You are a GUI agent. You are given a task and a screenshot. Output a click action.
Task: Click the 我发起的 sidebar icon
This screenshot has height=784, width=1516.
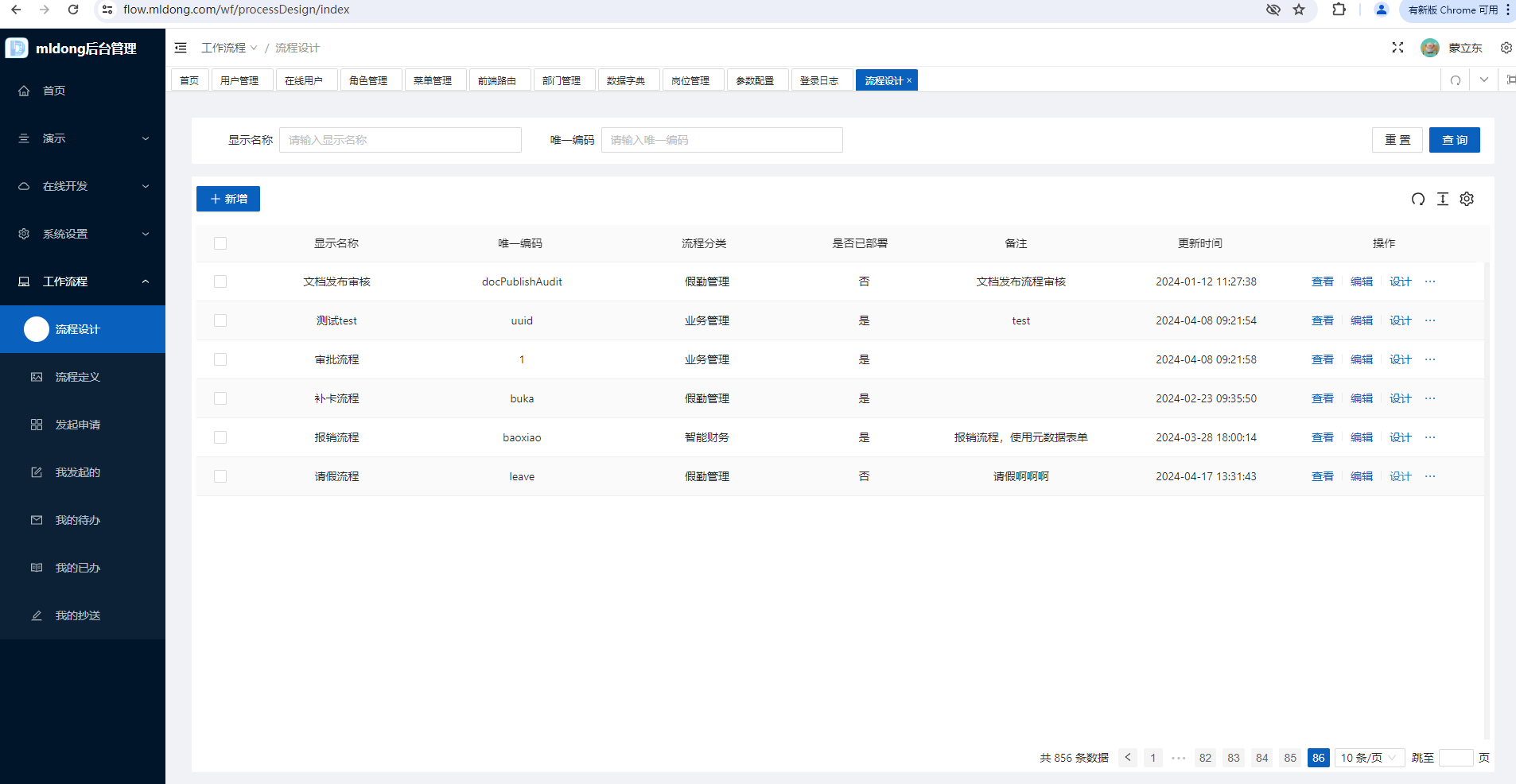coord(37,472)
